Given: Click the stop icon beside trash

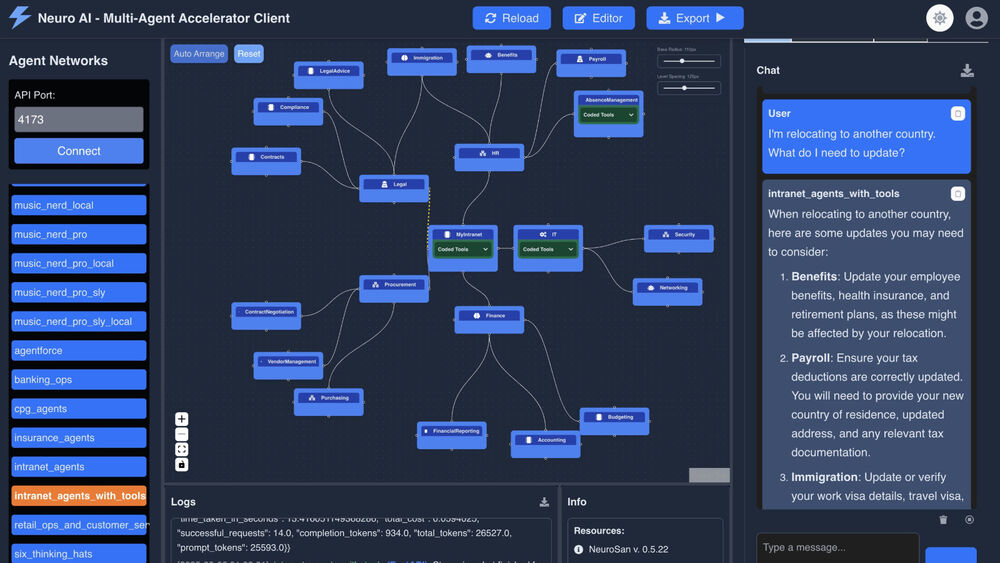Looking at the screenshot, I should (x=969, y=520).
